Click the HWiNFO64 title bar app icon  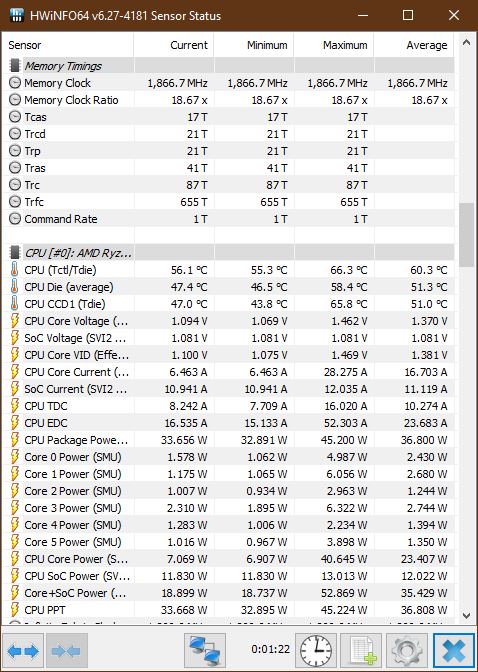click(16, 16)
